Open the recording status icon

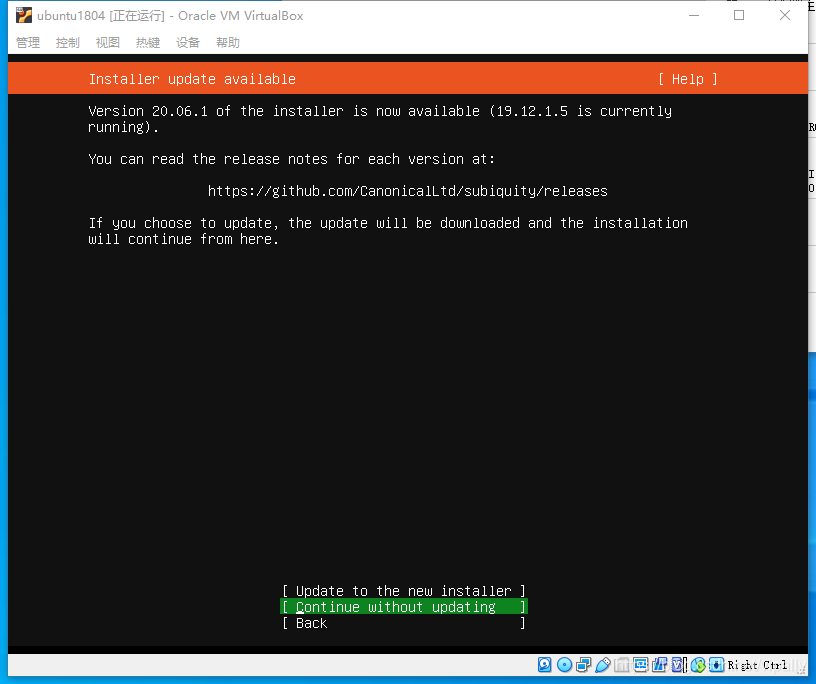click(659, 665)
